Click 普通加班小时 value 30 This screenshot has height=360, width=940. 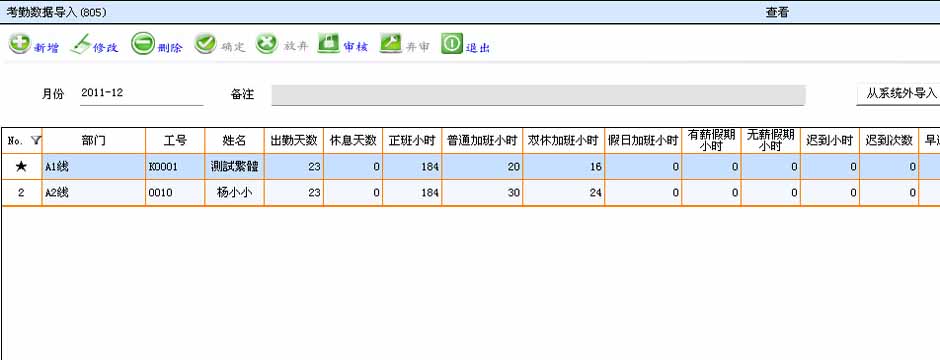click(x=482, y=193)
